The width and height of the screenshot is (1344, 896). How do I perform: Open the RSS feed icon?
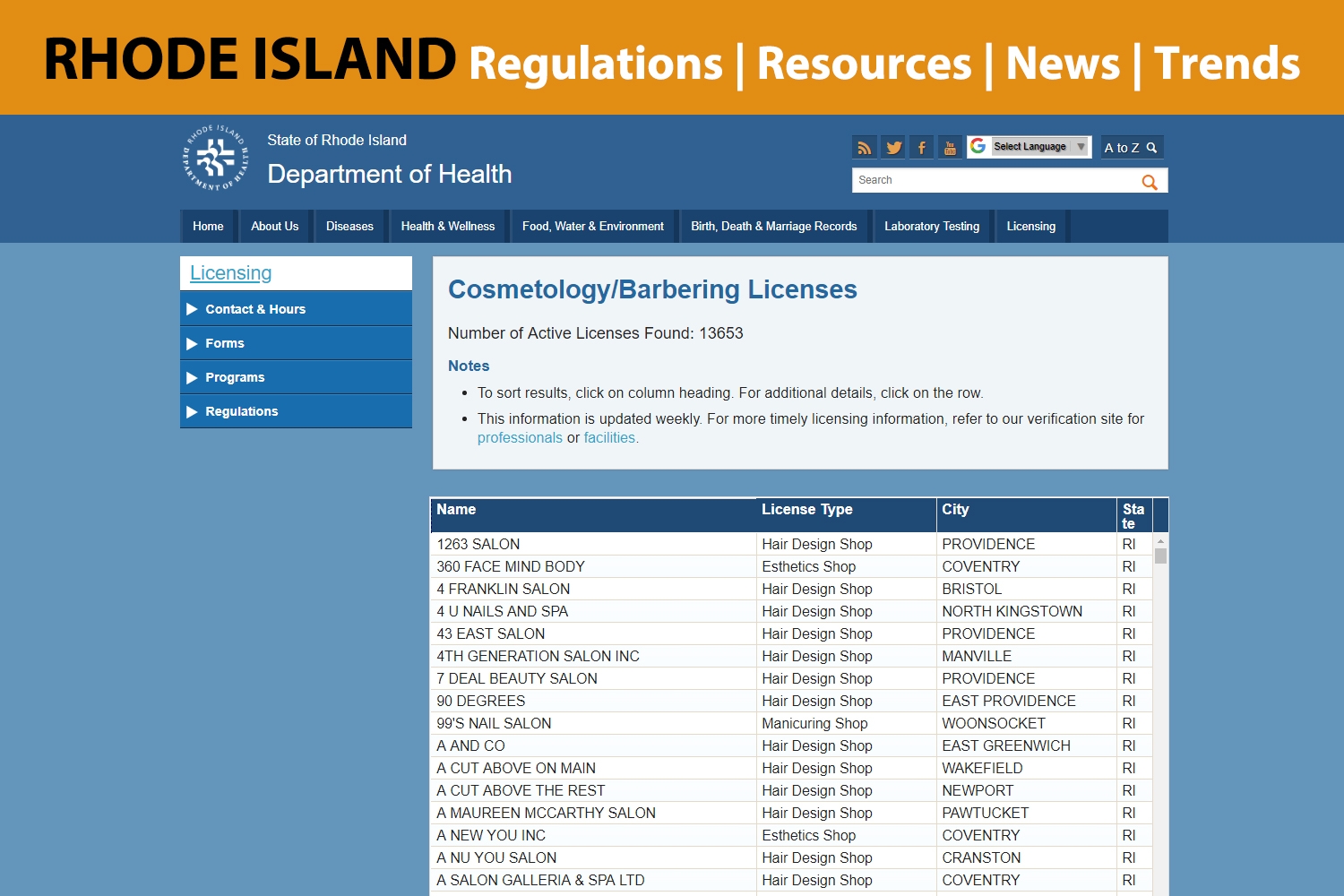pos(864,148)
